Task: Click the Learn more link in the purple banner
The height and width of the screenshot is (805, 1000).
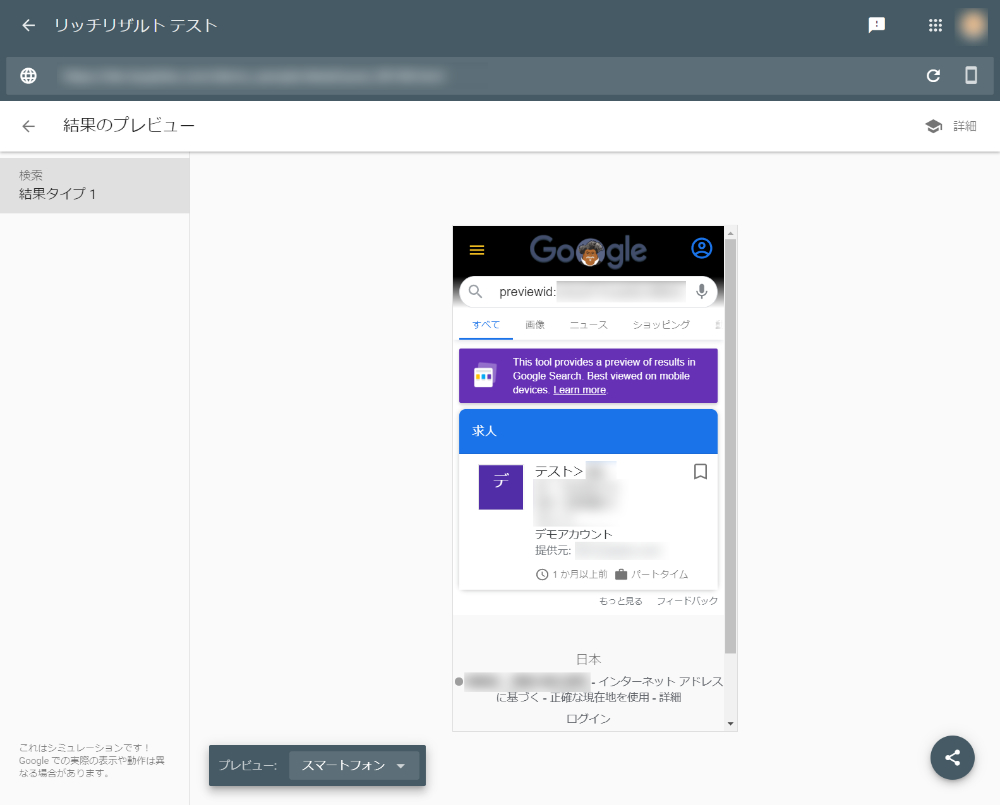Action: pyautogui.click(x=579, y=390)
